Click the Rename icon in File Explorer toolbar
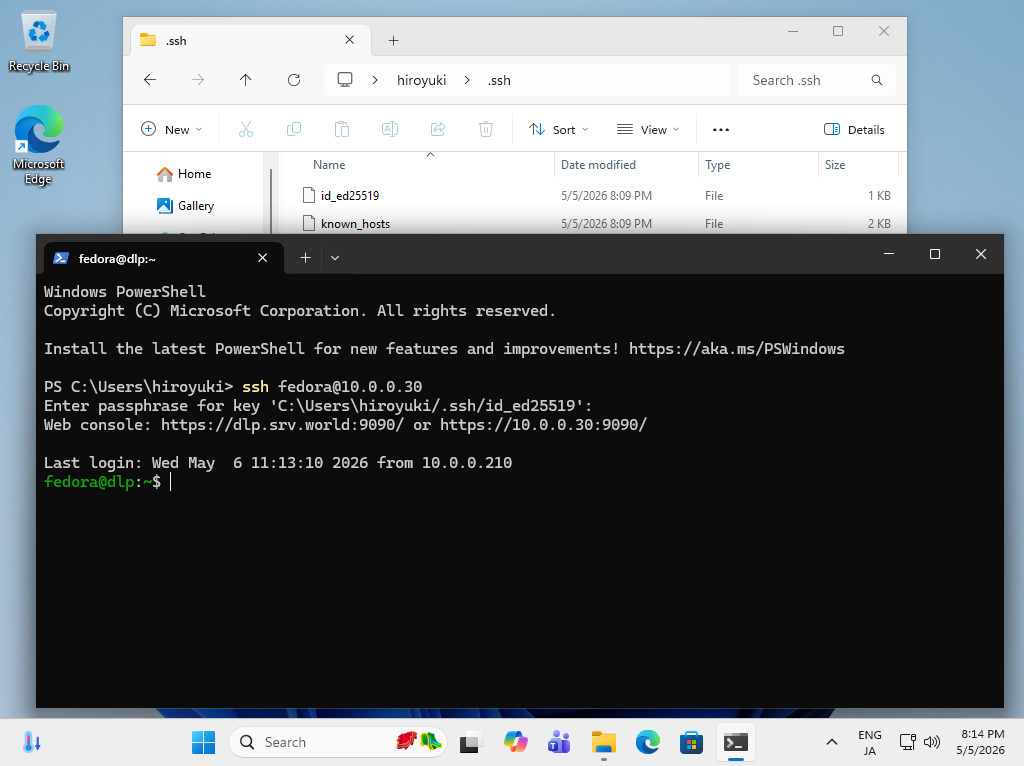Screen dimensions: 1024x766 [390, 129]
